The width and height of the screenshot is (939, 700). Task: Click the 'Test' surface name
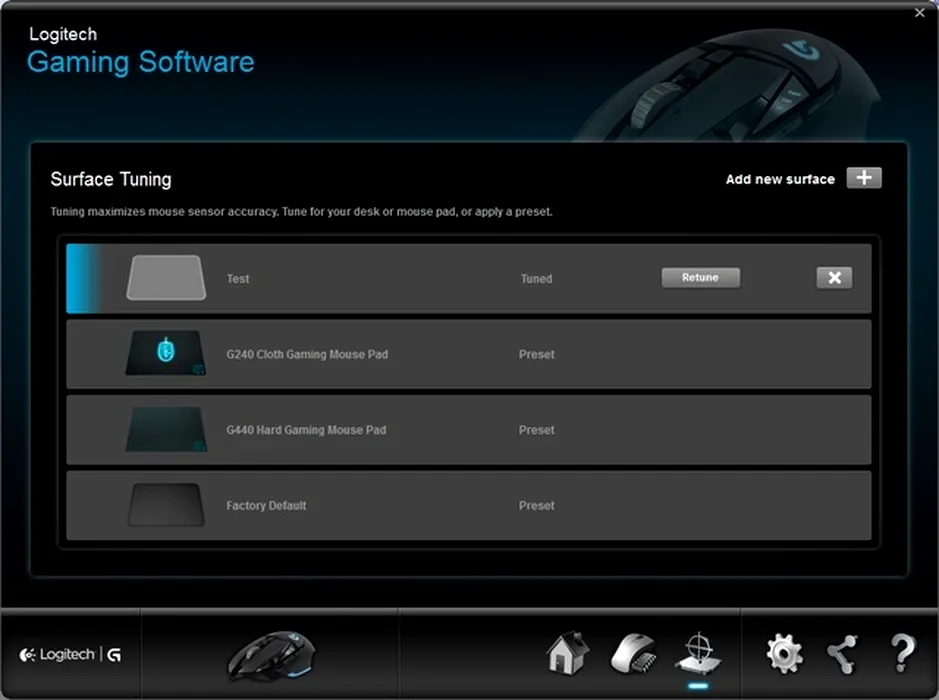click(x=238, y=278)
